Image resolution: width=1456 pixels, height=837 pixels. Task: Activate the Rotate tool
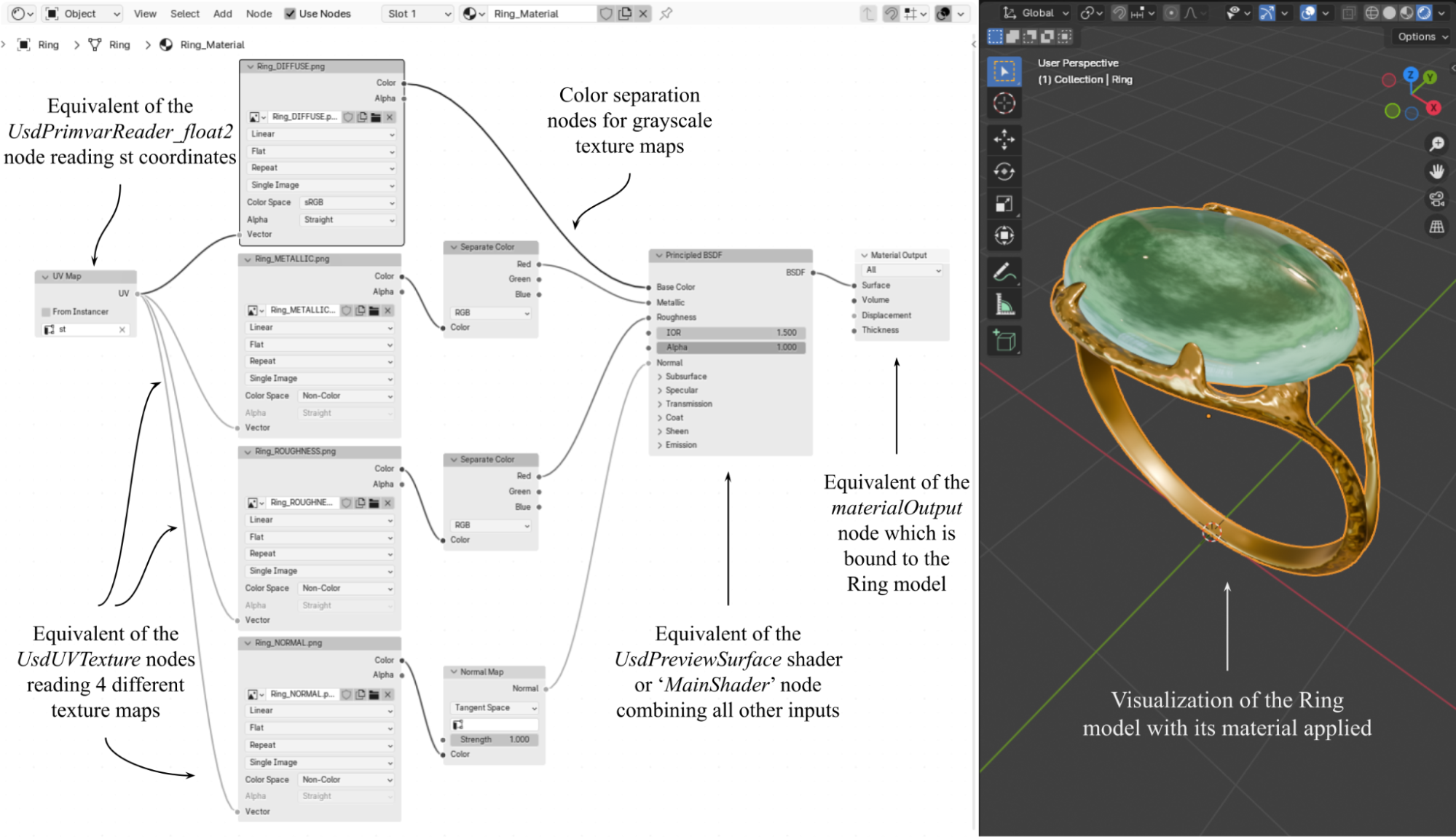pos(1005,171)
